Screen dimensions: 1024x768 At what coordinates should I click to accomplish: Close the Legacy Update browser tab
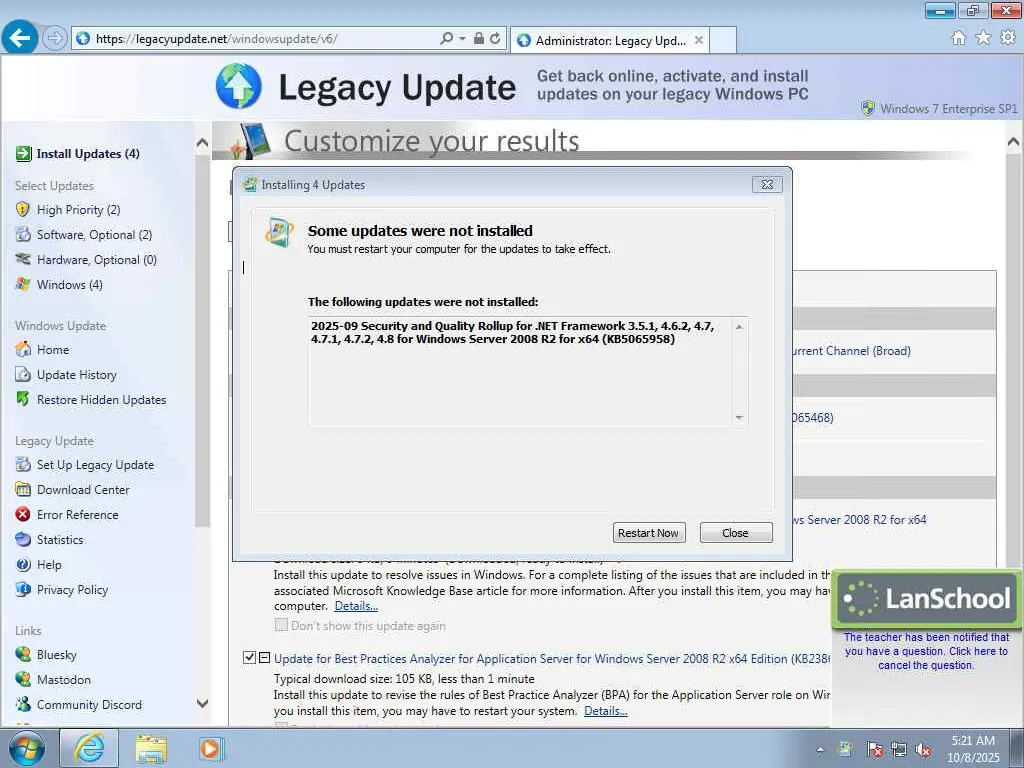pyautogui.click(x=698, y=40)
